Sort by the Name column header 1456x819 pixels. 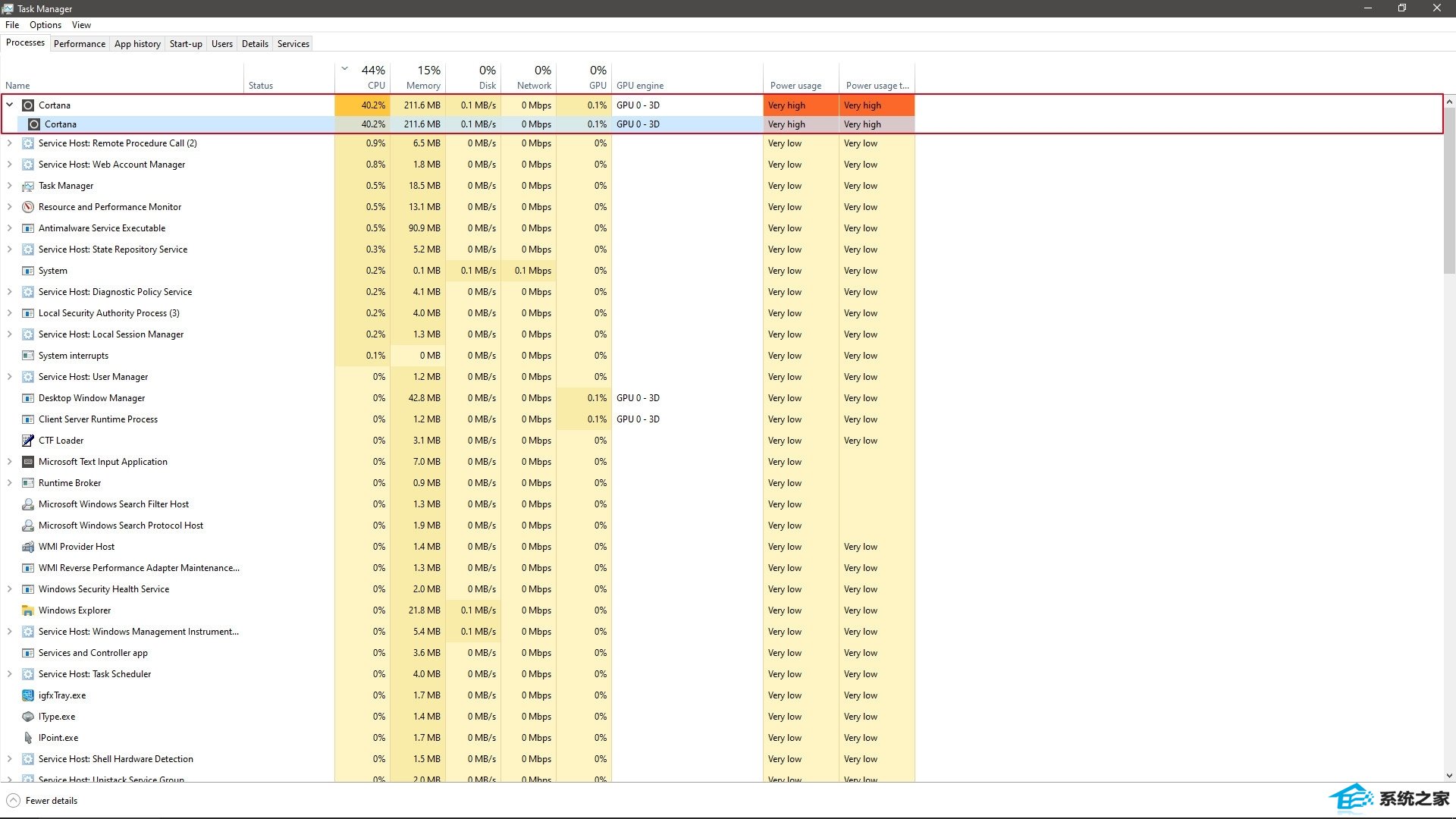(x=121, y=77)
